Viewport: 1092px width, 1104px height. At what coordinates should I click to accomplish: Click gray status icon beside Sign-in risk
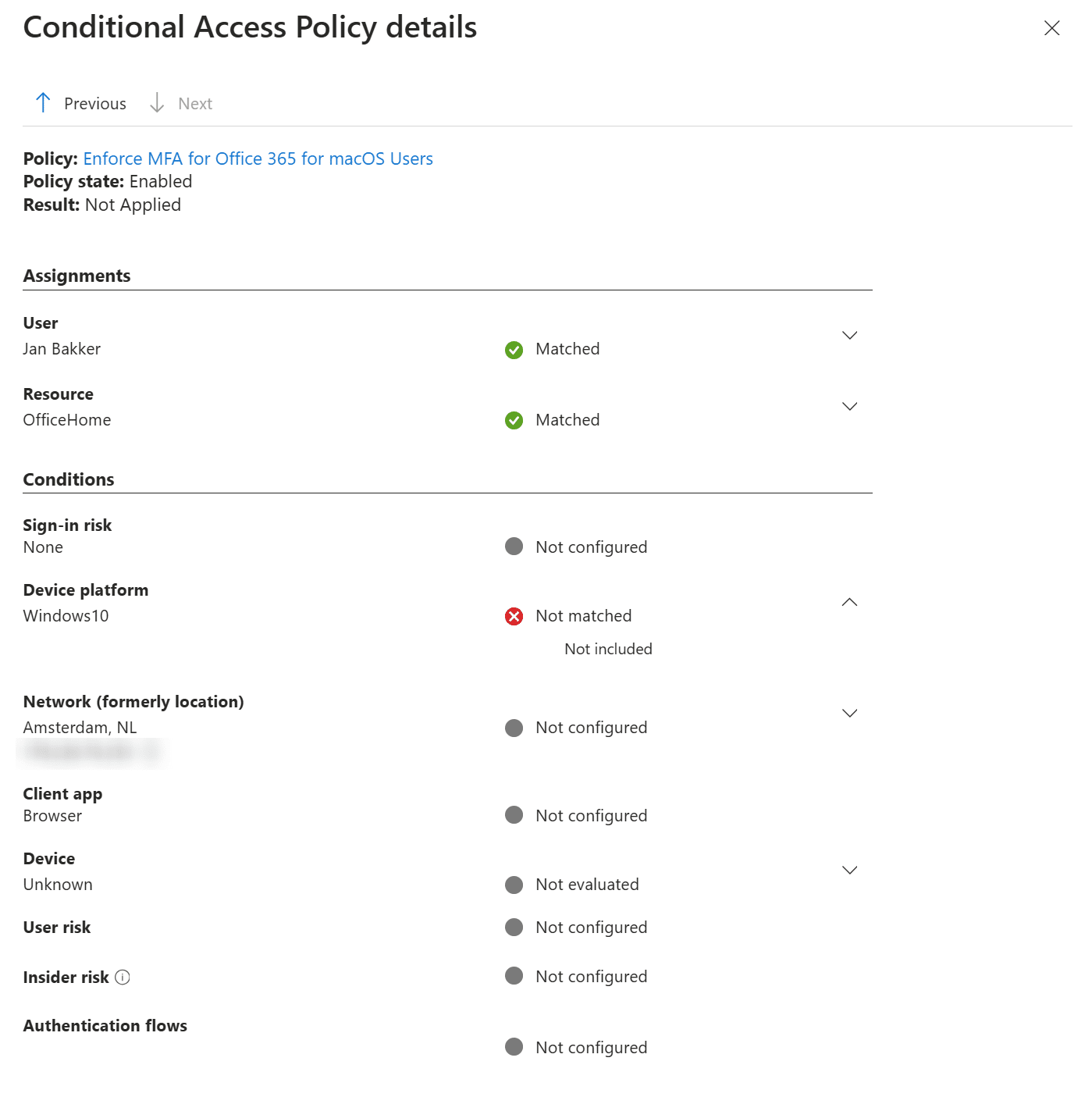point(514,546)
